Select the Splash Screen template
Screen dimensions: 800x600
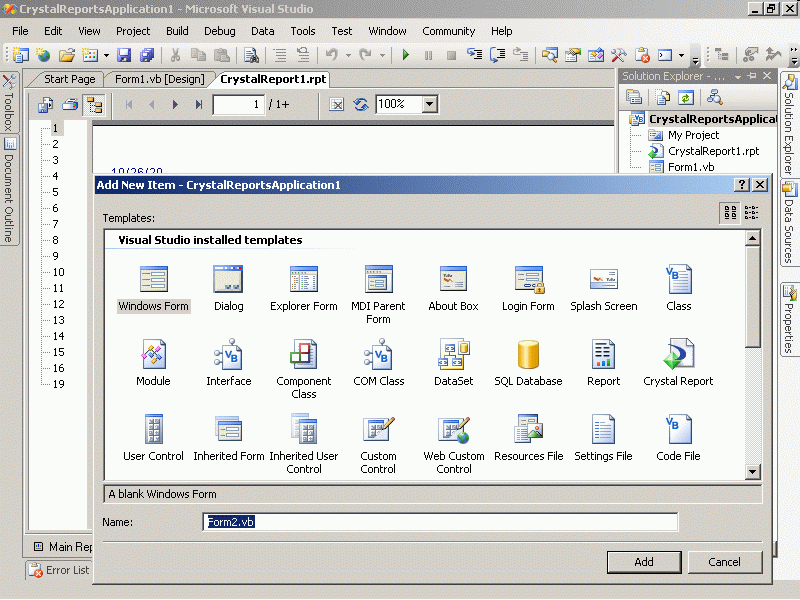[x=604, y=288]
